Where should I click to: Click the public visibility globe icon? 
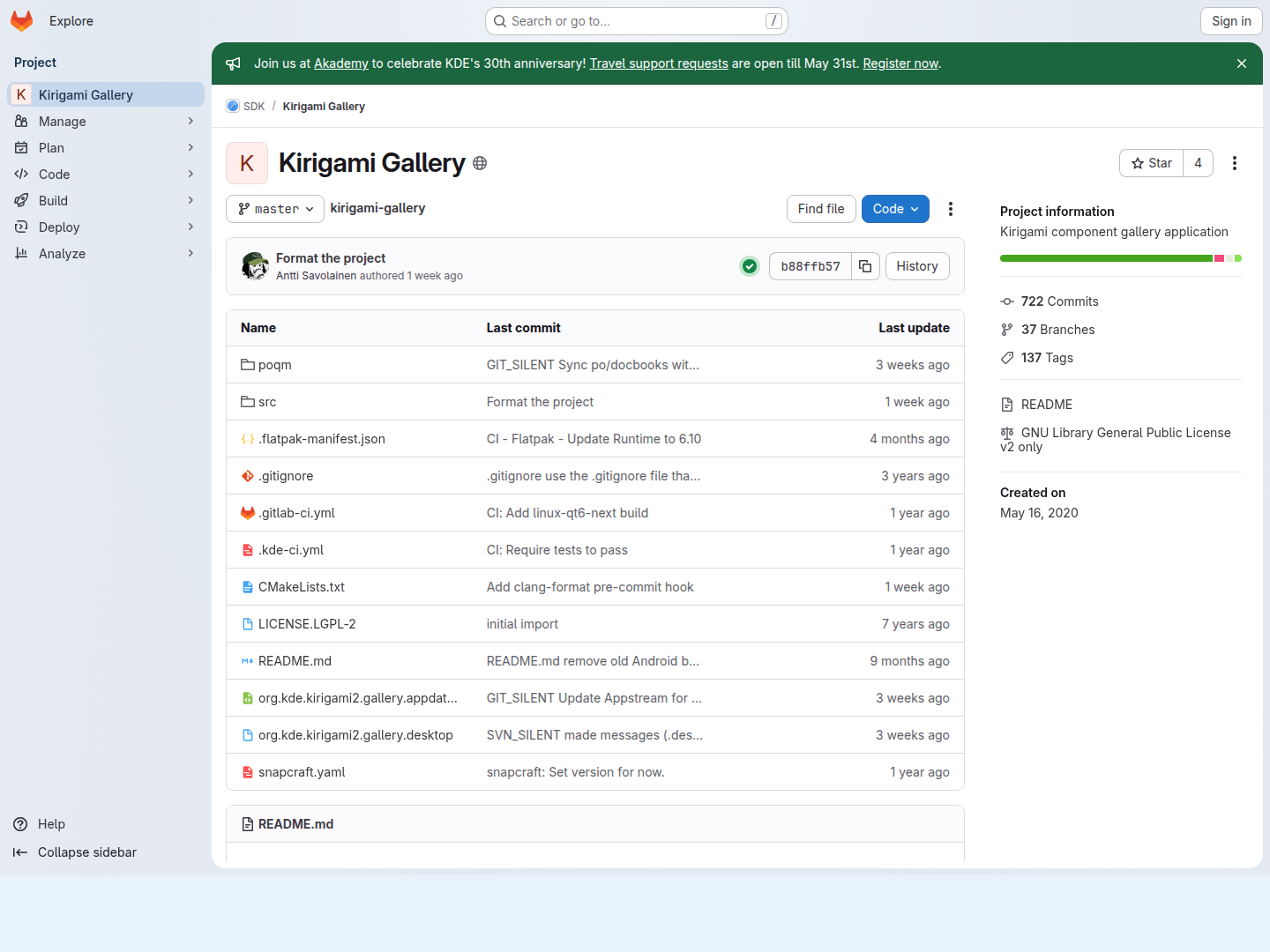[x=480, y=163]
